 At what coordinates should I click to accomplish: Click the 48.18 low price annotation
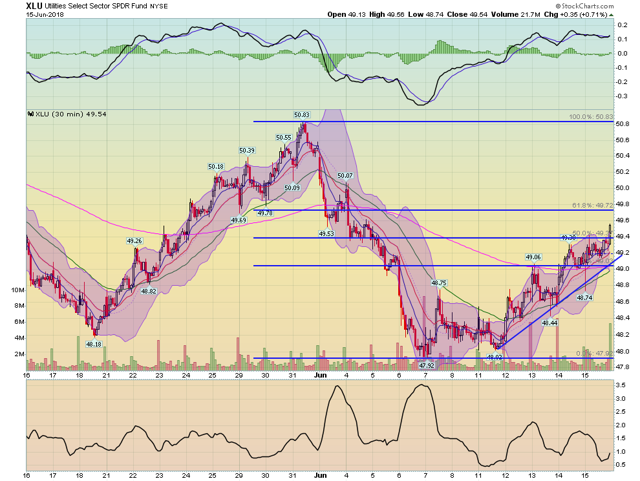tap(93, 344)
